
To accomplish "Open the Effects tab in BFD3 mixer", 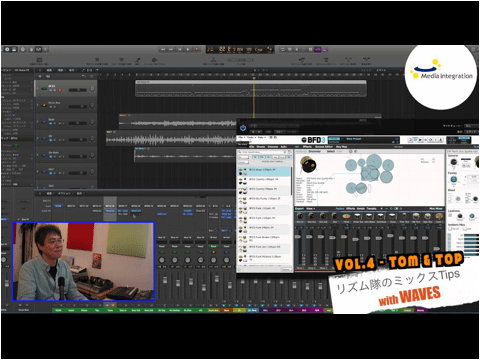I will (x=351, y=209).
